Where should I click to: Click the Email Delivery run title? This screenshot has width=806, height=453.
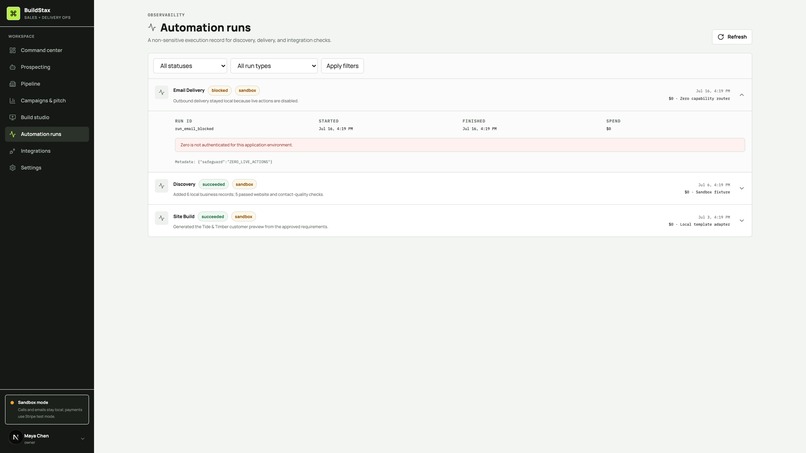(189, 90)
